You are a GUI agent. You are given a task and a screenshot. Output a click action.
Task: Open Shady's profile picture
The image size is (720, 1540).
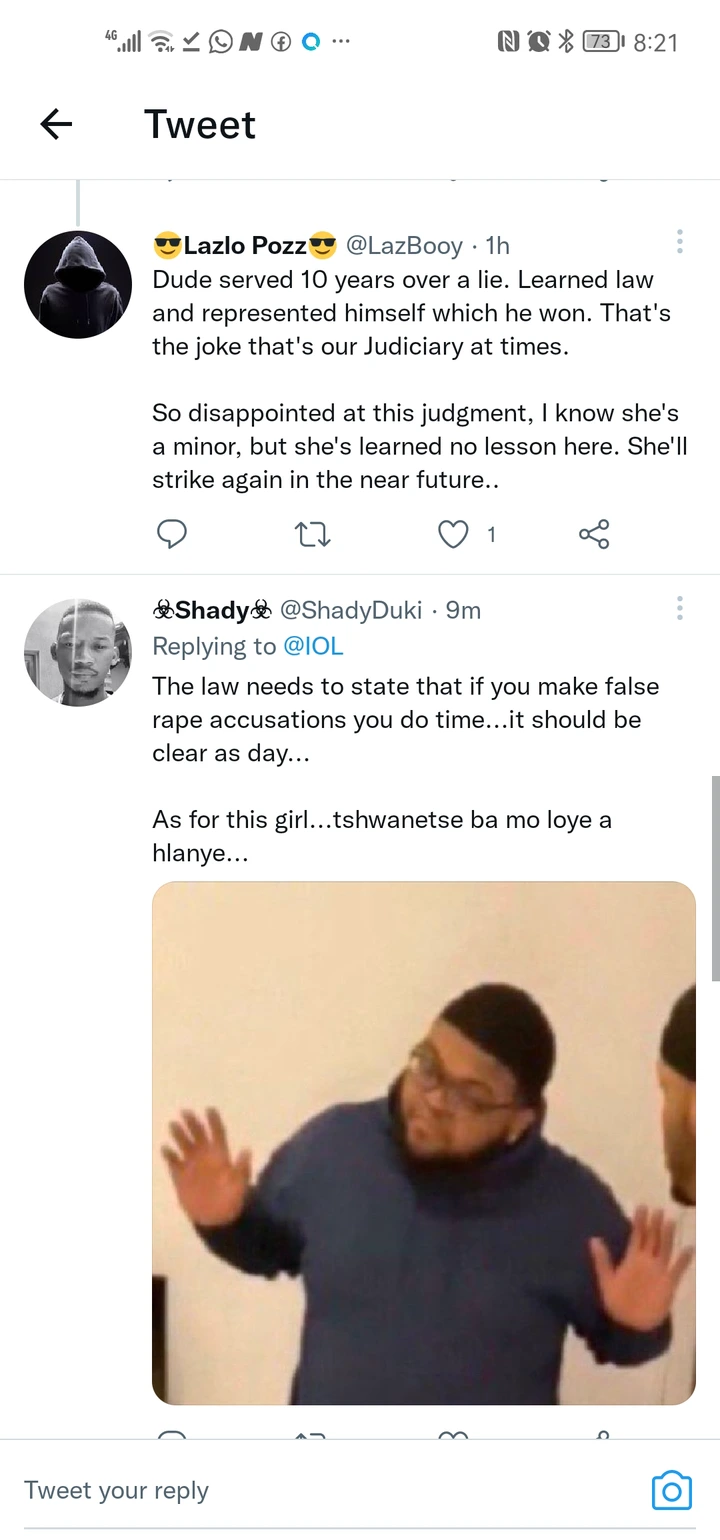(78, 653)
